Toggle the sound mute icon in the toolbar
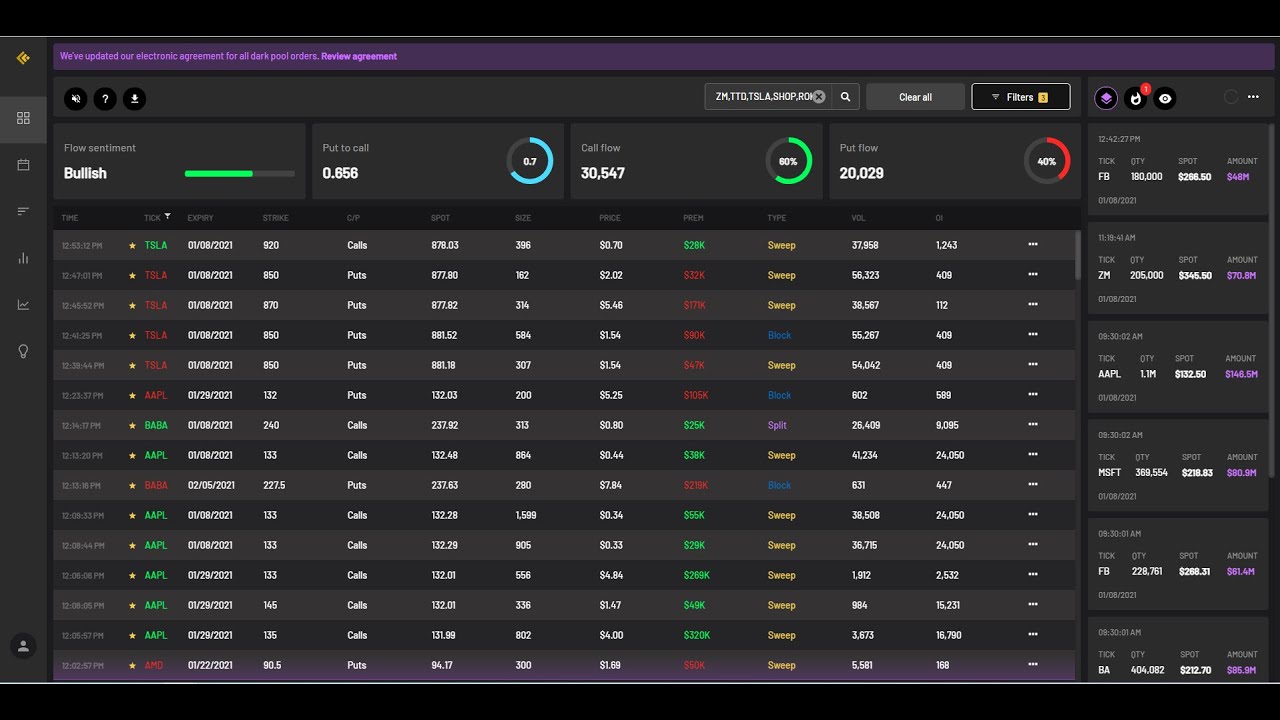The height and width of the screenshot is (720, 1280). [75, 98]
